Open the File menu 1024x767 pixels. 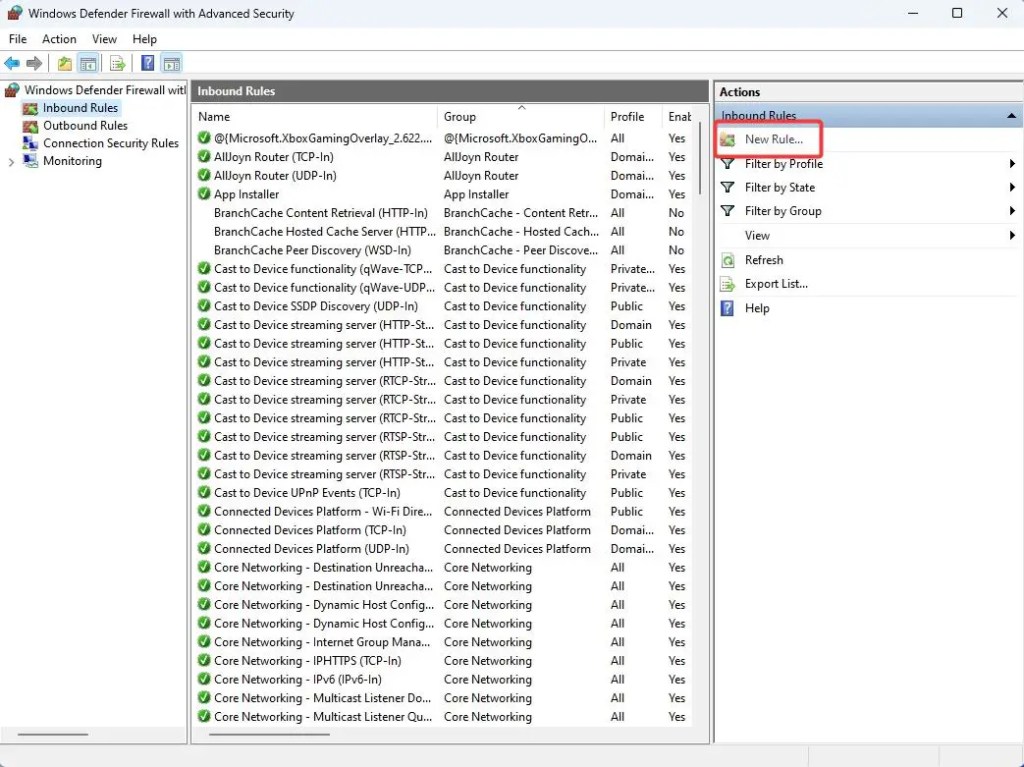click(x=18, y=39)
